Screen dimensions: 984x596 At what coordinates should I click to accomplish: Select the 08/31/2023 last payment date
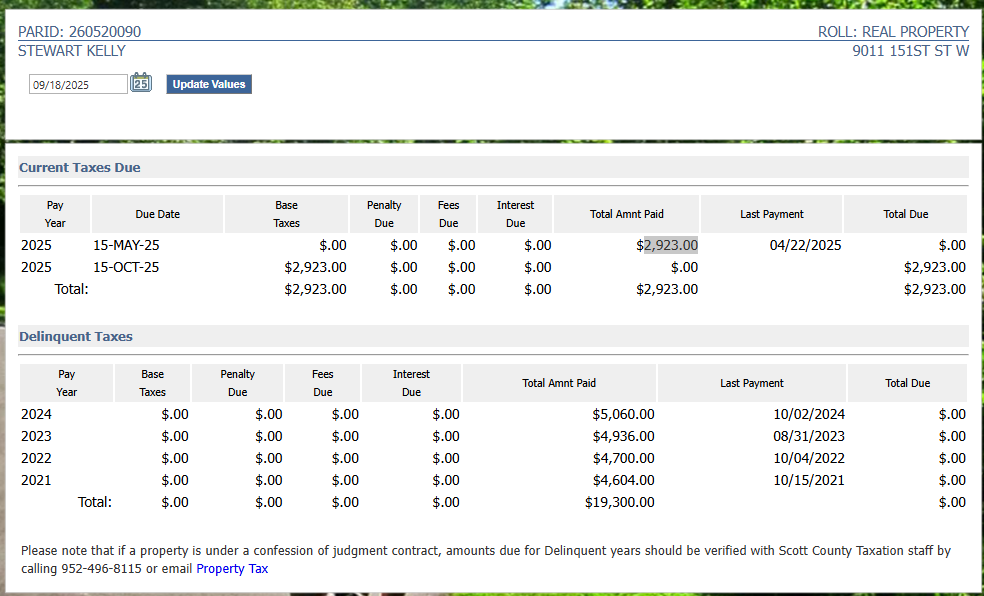(808, 436)
